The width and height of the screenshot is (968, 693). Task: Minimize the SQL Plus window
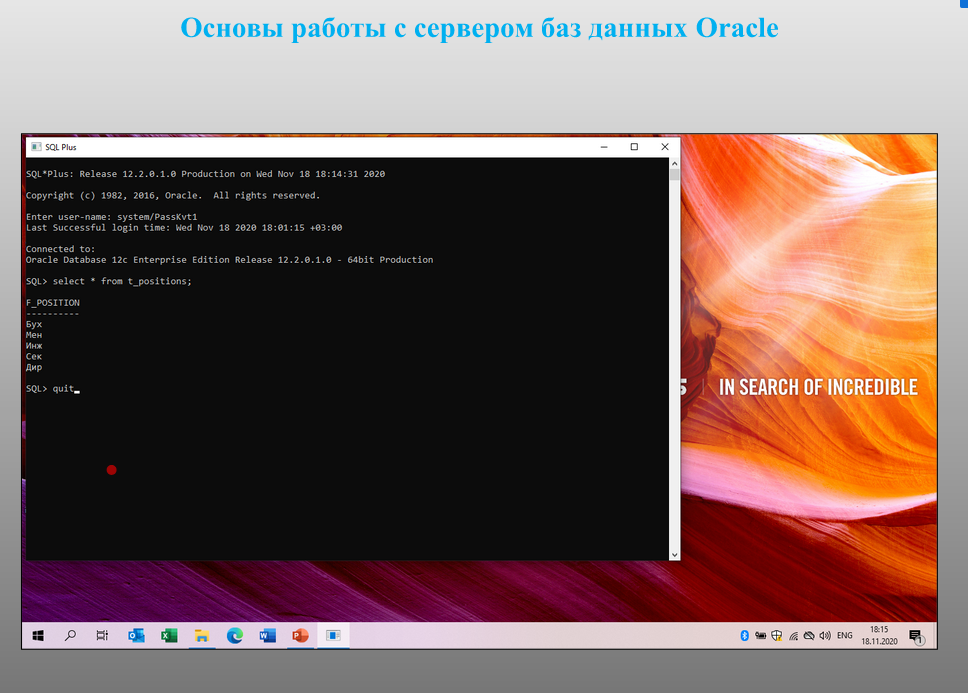pos(604,147)
